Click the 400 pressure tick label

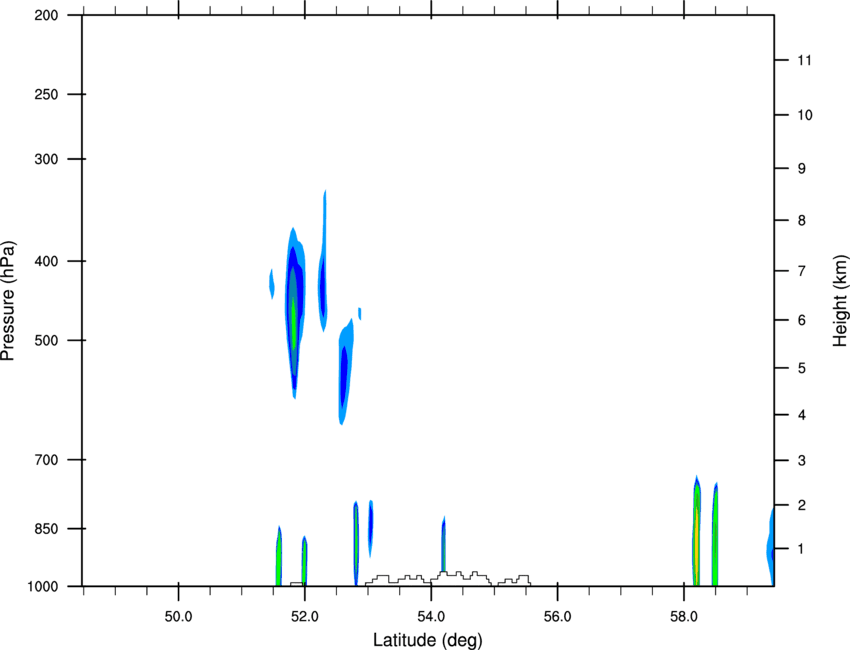click(x=46, y=261)
